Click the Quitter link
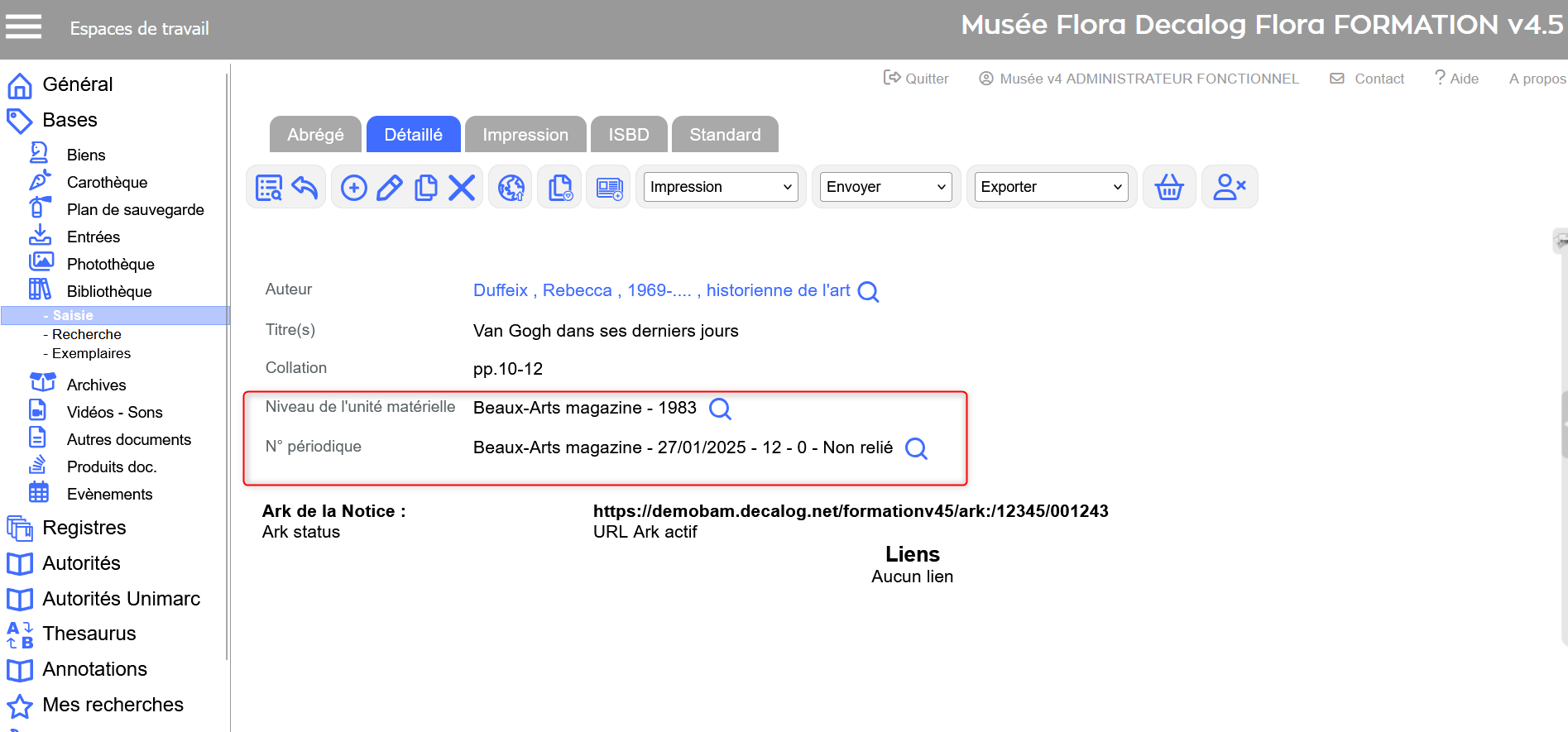The height and width of the screenshot is (732, 1568). click(917, 79)
